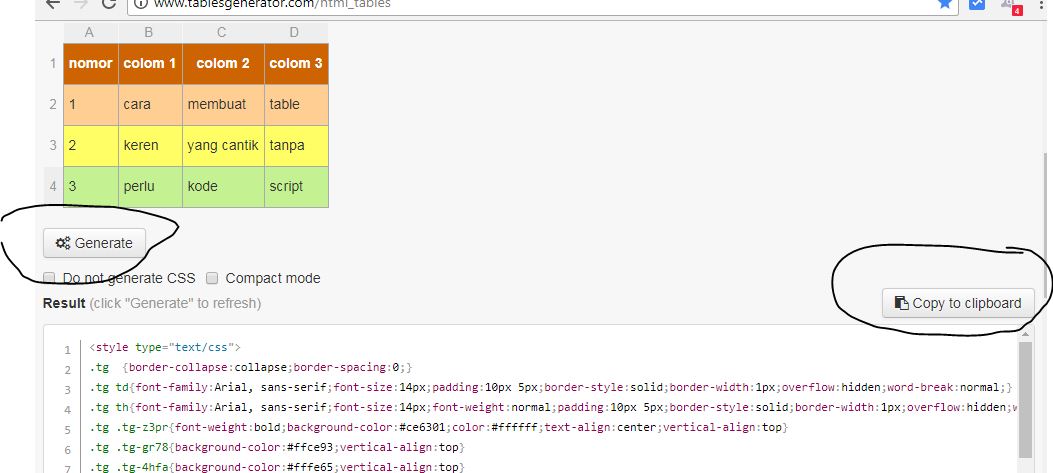This screenshot has height=473, width=1053.
Task: Click the Generate button
Action: point(94,243)
